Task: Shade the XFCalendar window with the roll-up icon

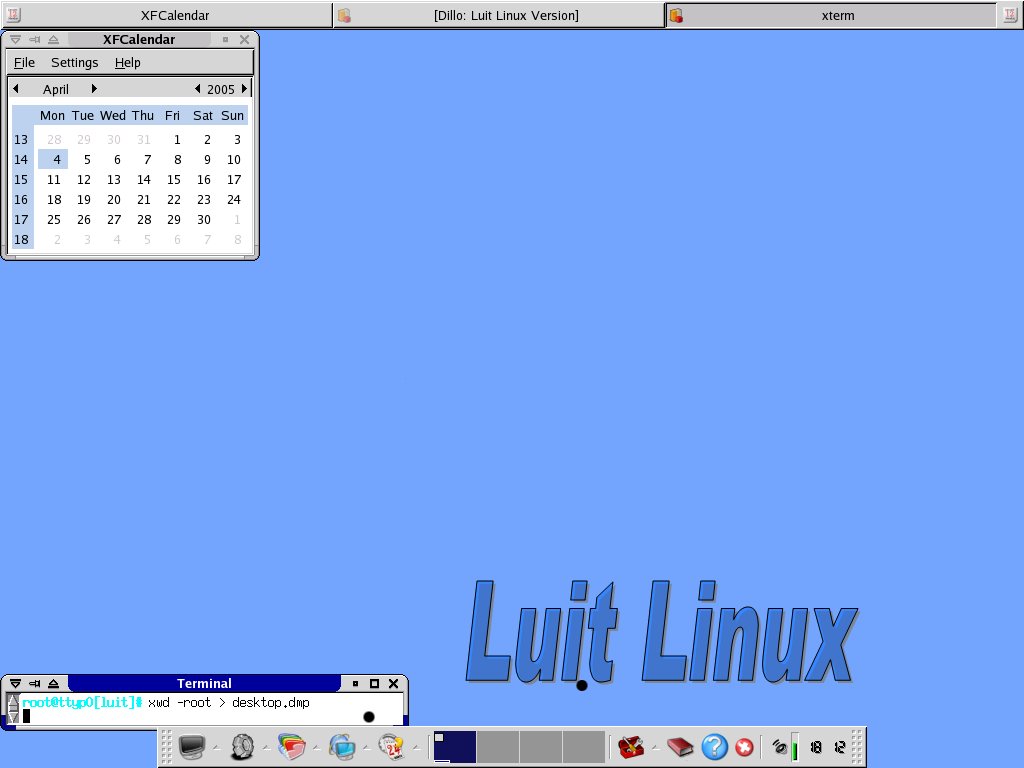Action: pyautogui.click(x=54, y=39)
